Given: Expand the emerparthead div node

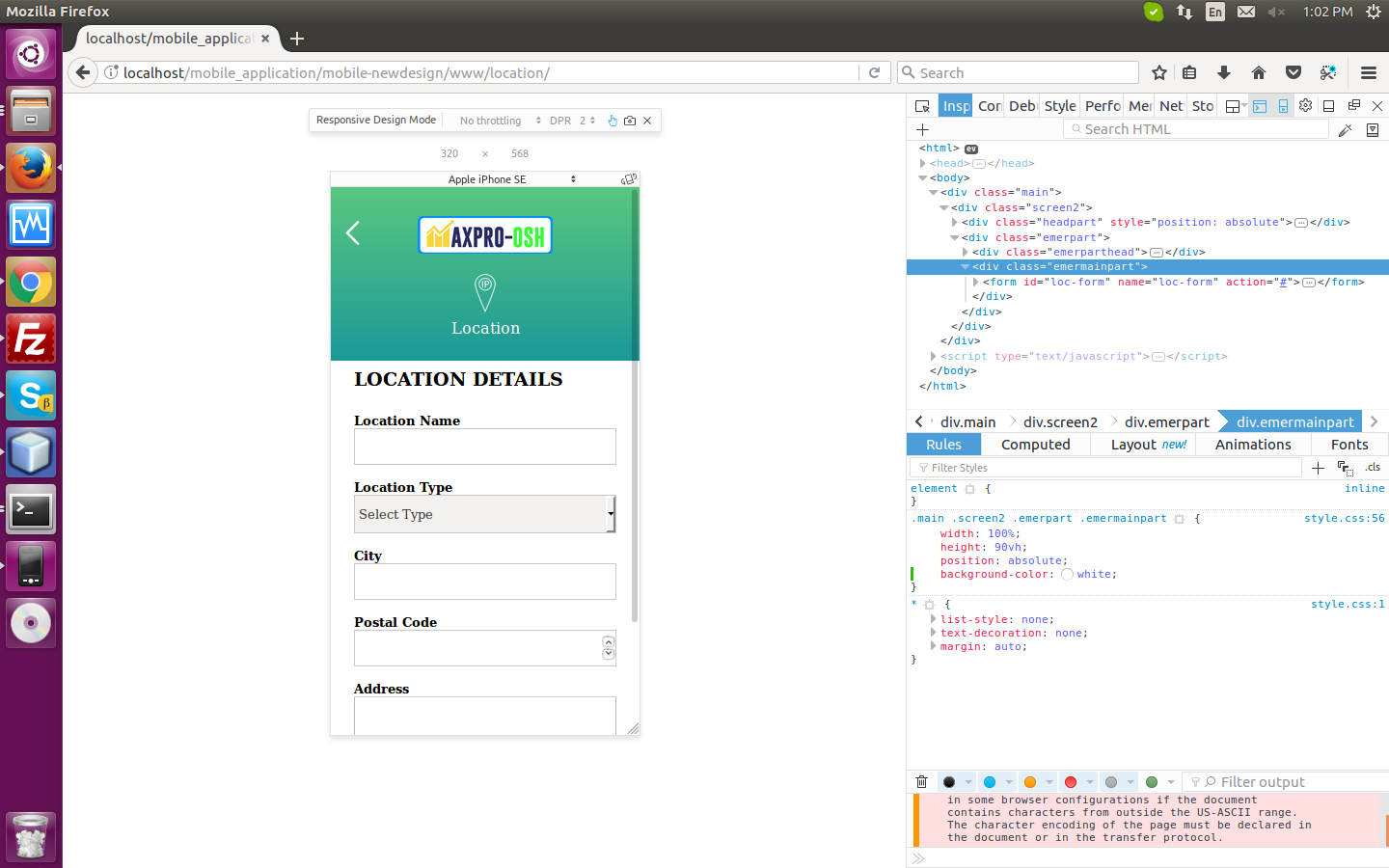Looking at the screenshot, I should pyautogui.click(x=966, y=253).
